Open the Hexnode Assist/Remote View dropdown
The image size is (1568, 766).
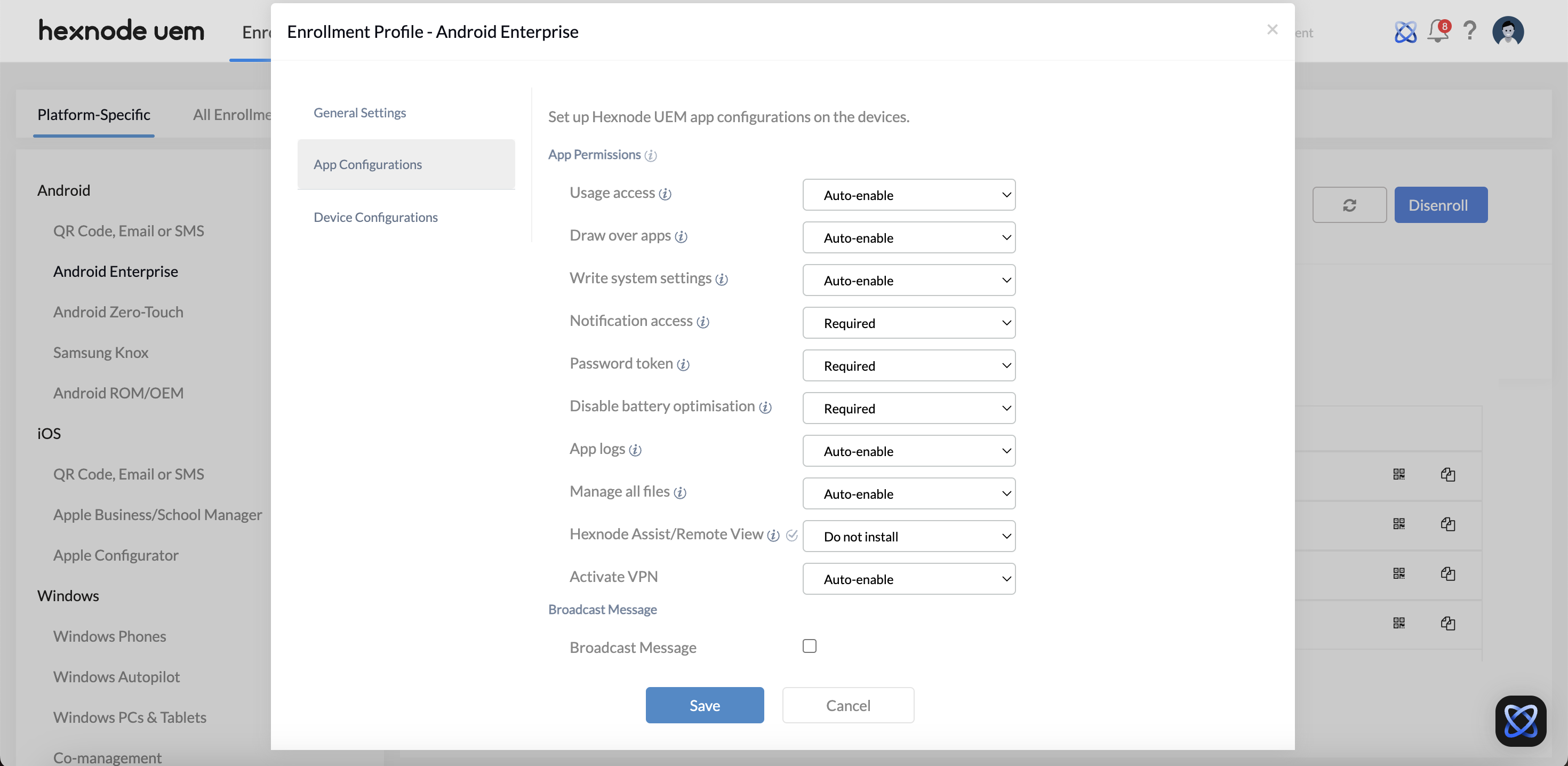(x=909, y=536)
